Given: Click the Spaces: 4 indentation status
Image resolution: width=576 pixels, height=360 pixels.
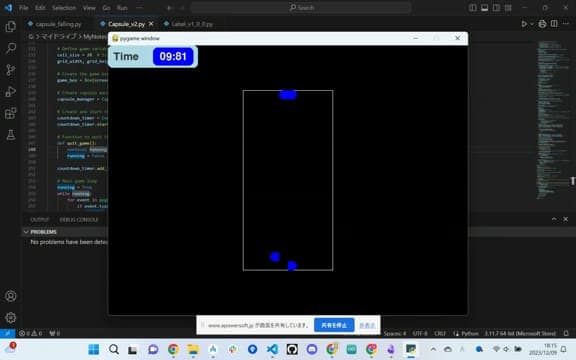Looking at the screenshot, I should tap(395, 334).
